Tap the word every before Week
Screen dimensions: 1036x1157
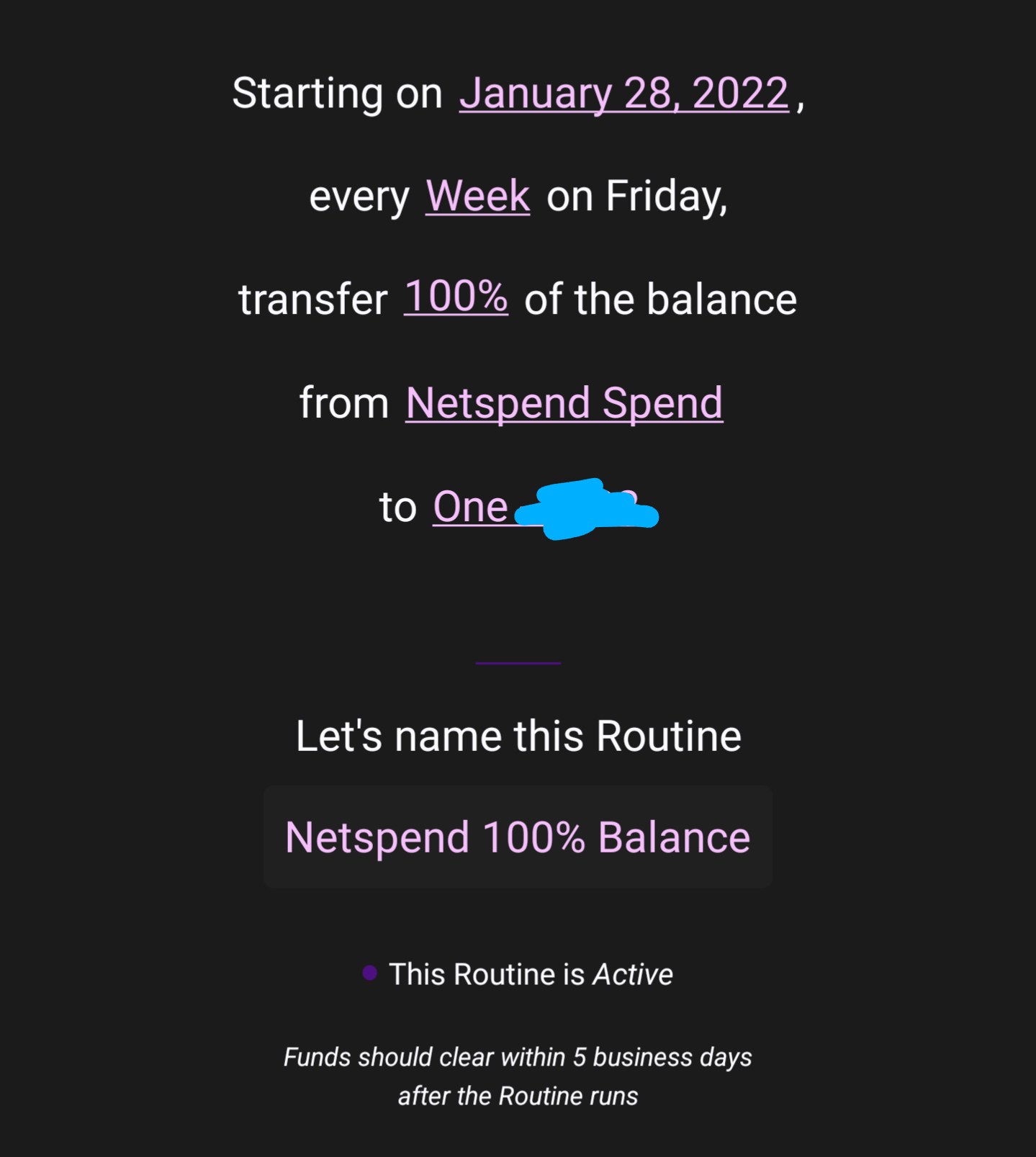pyautogui.click(x=359, y=196)
